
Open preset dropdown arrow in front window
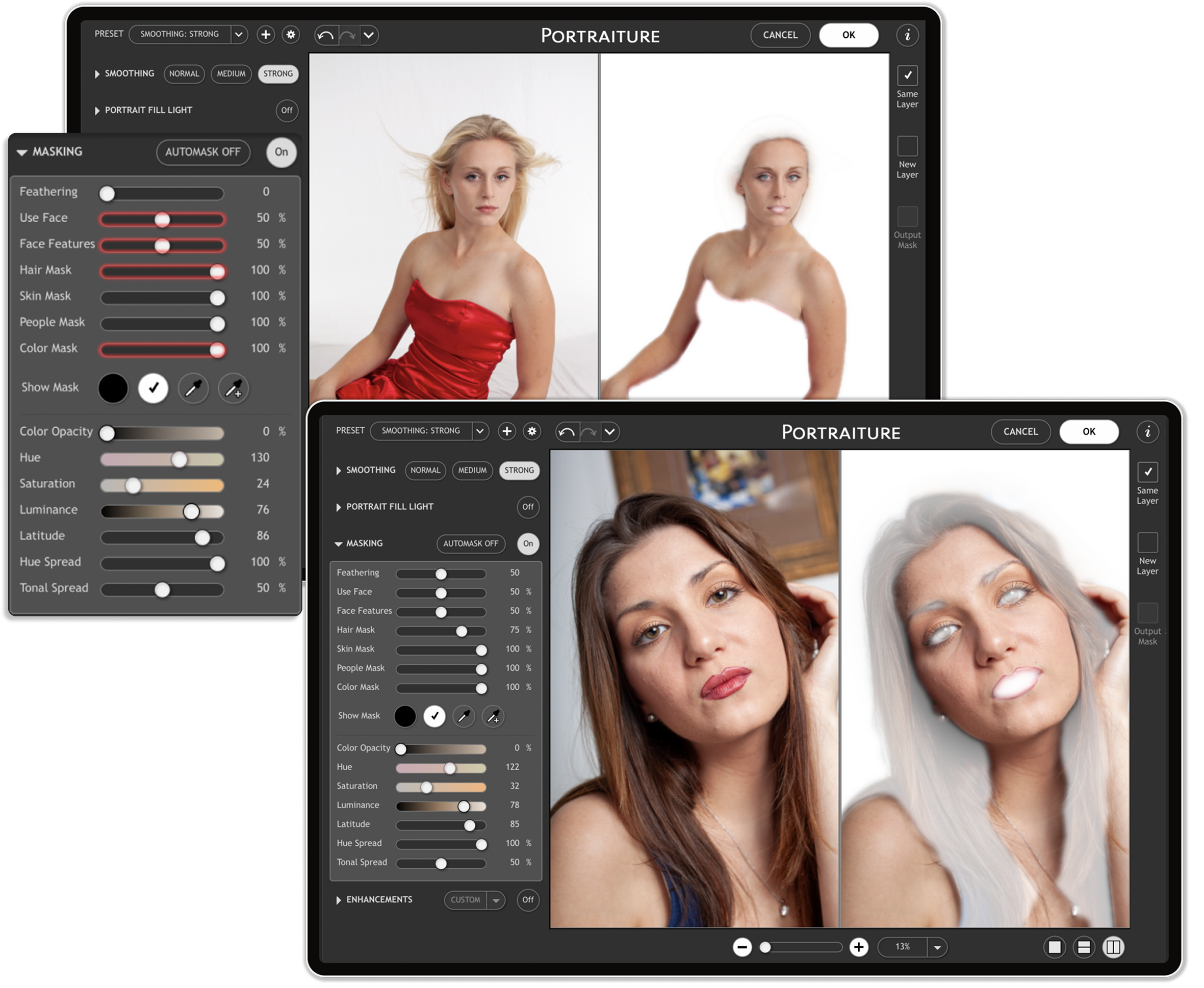pyautogui.click(x=480, y=431)
